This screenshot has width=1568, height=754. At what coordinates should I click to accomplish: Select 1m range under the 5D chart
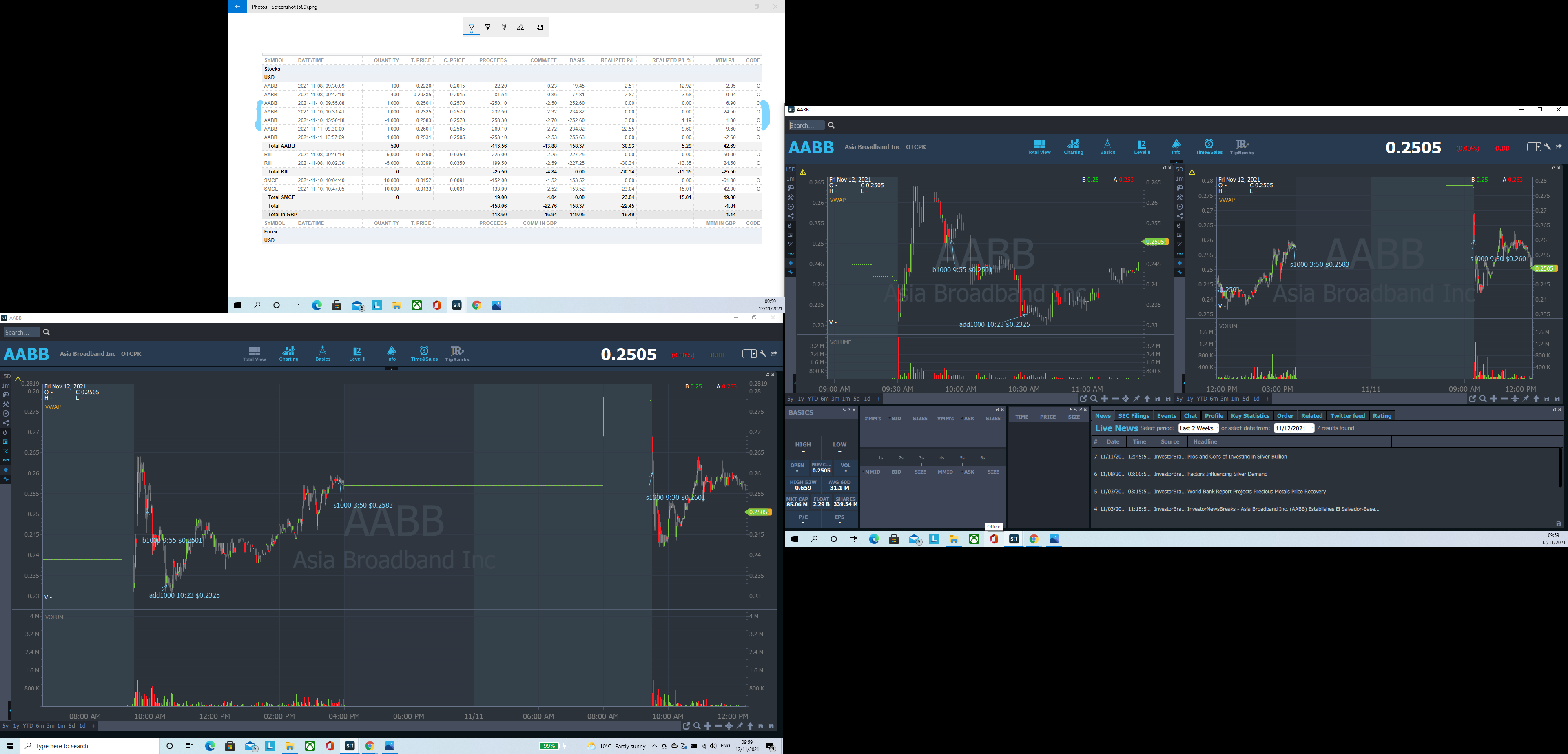[x=1234, y=399]
